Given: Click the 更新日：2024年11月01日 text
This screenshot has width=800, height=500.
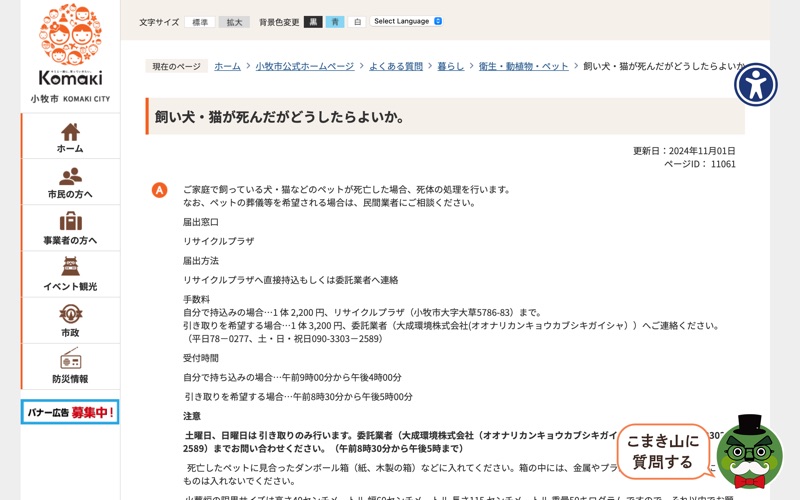Looking at the screenshot, I should pyautogui.click(x=684, y=151).
